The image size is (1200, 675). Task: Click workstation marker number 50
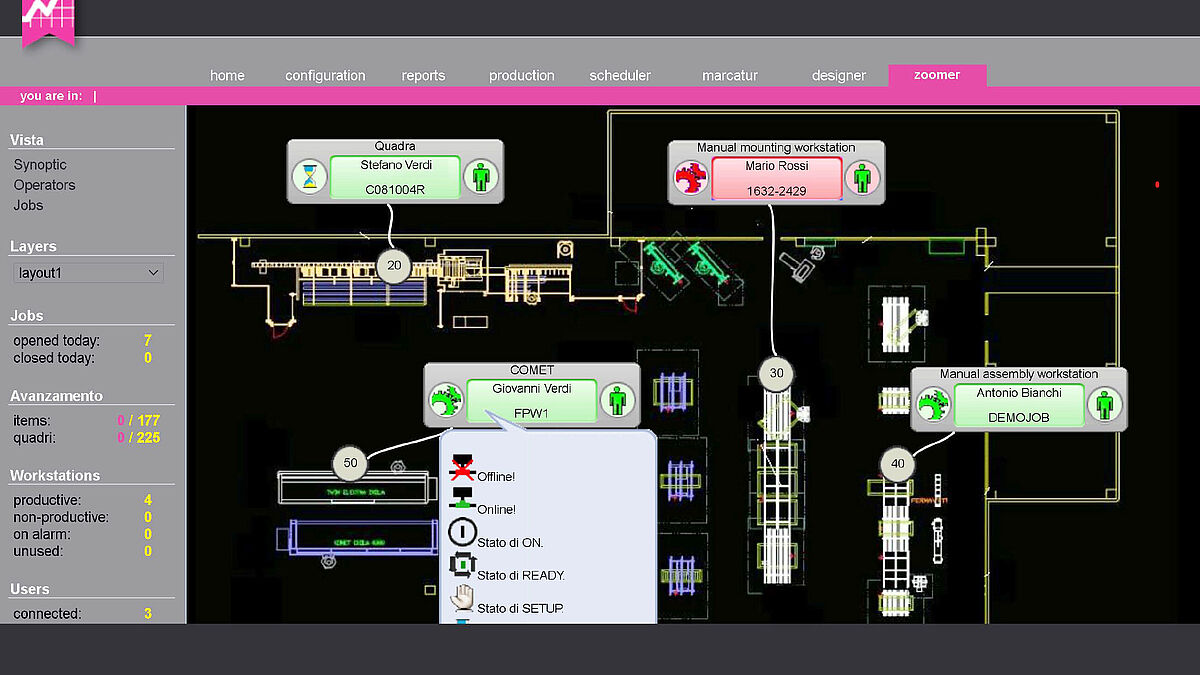point(350,463)
